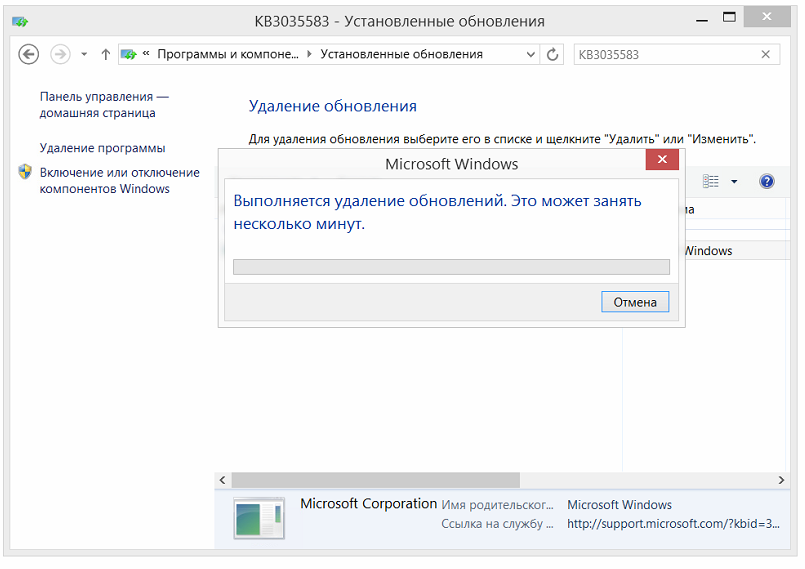The height and width of the screenshot is (569, 805).
Task: Select the Программы и компоненты breadcrumb
Action: [228, 55]
